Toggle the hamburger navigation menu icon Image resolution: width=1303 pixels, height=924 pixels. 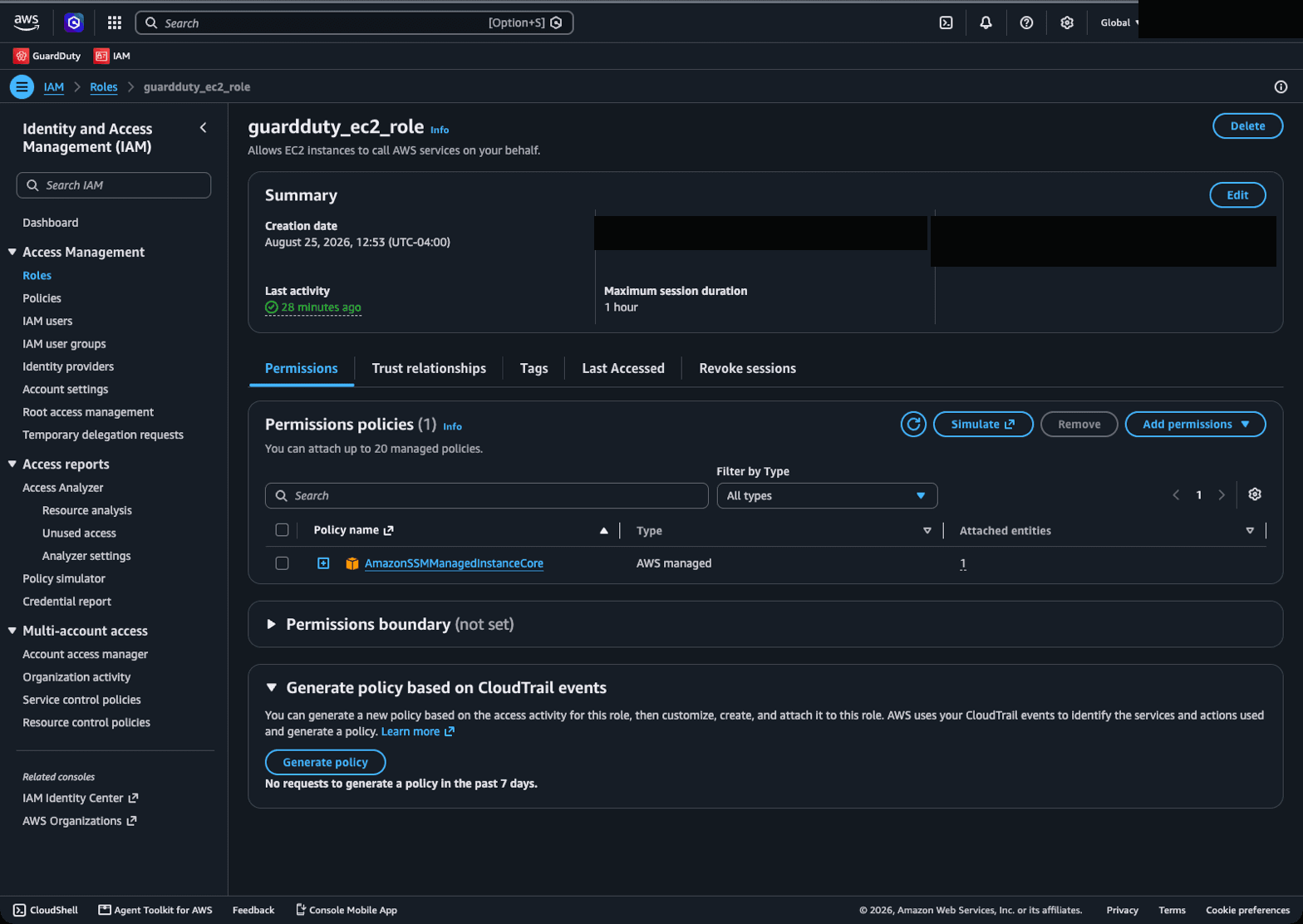(x=22, y=86)
